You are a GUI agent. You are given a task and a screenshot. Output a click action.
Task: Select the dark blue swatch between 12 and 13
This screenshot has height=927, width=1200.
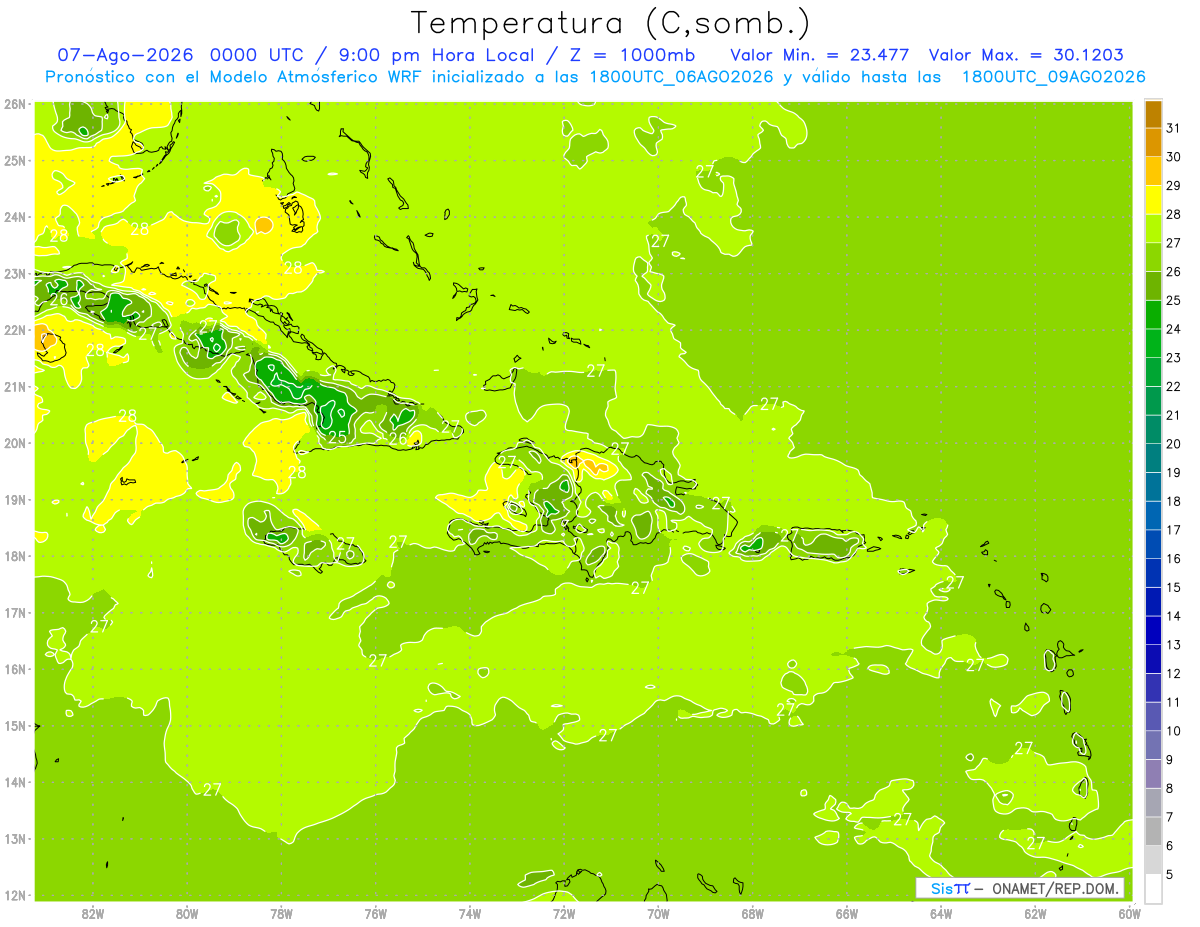click(1153, 659)
